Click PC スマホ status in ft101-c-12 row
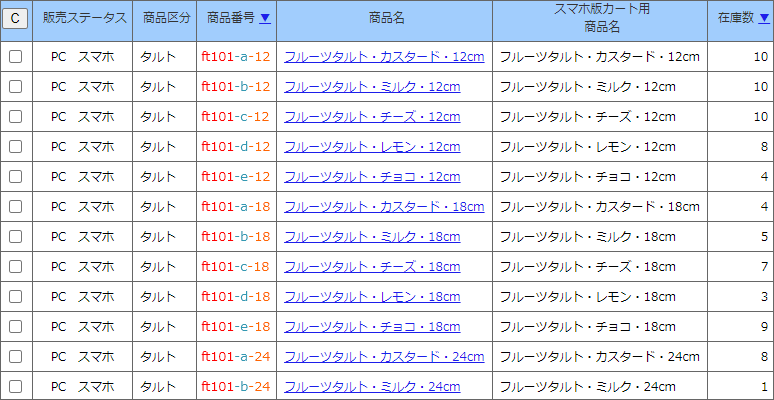Screen dimensions: 774x400 pos(82,117)
